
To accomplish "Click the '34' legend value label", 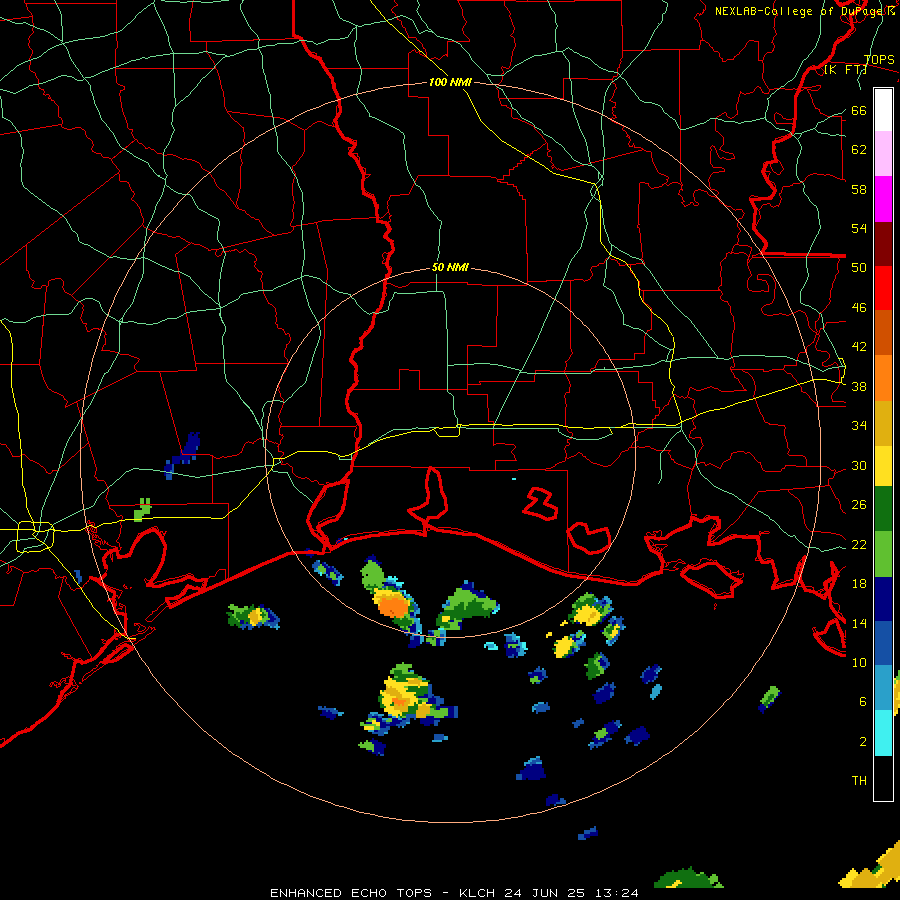I will pyautogui.click(x=859, y=426).
